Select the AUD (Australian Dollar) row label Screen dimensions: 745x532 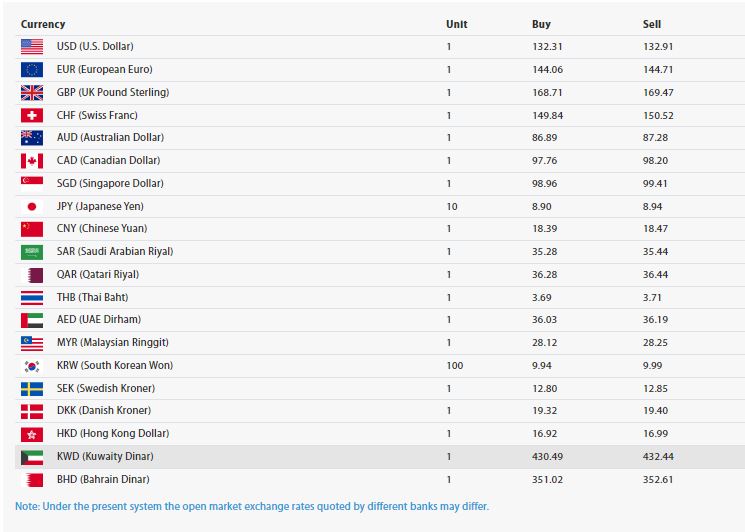point(110,137)
